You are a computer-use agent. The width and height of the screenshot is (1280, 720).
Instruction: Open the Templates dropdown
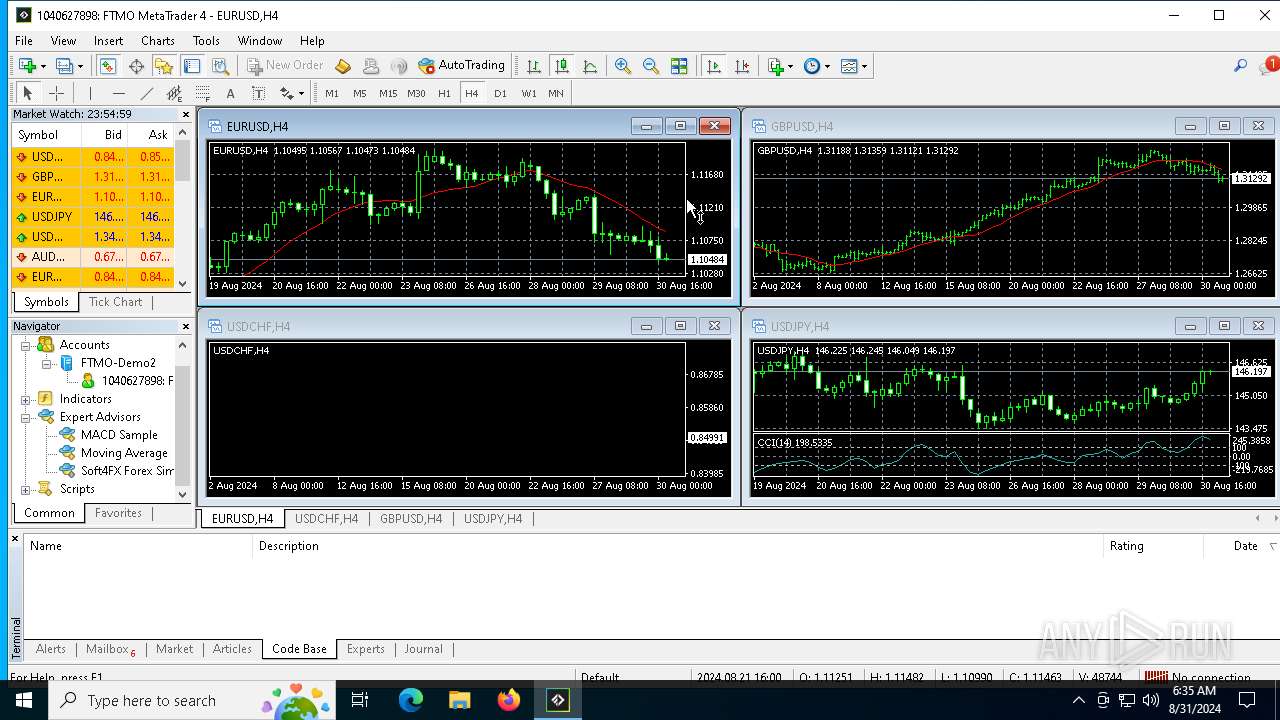[x=854, y=66]
